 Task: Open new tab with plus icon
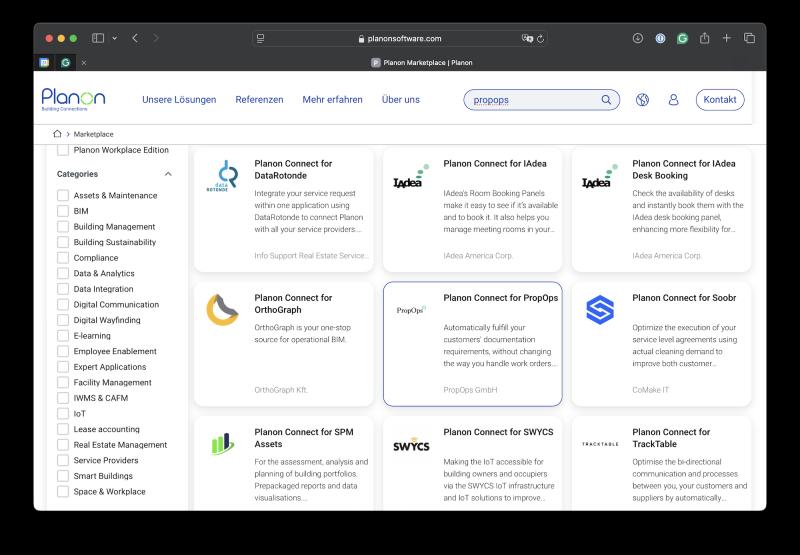727,38
